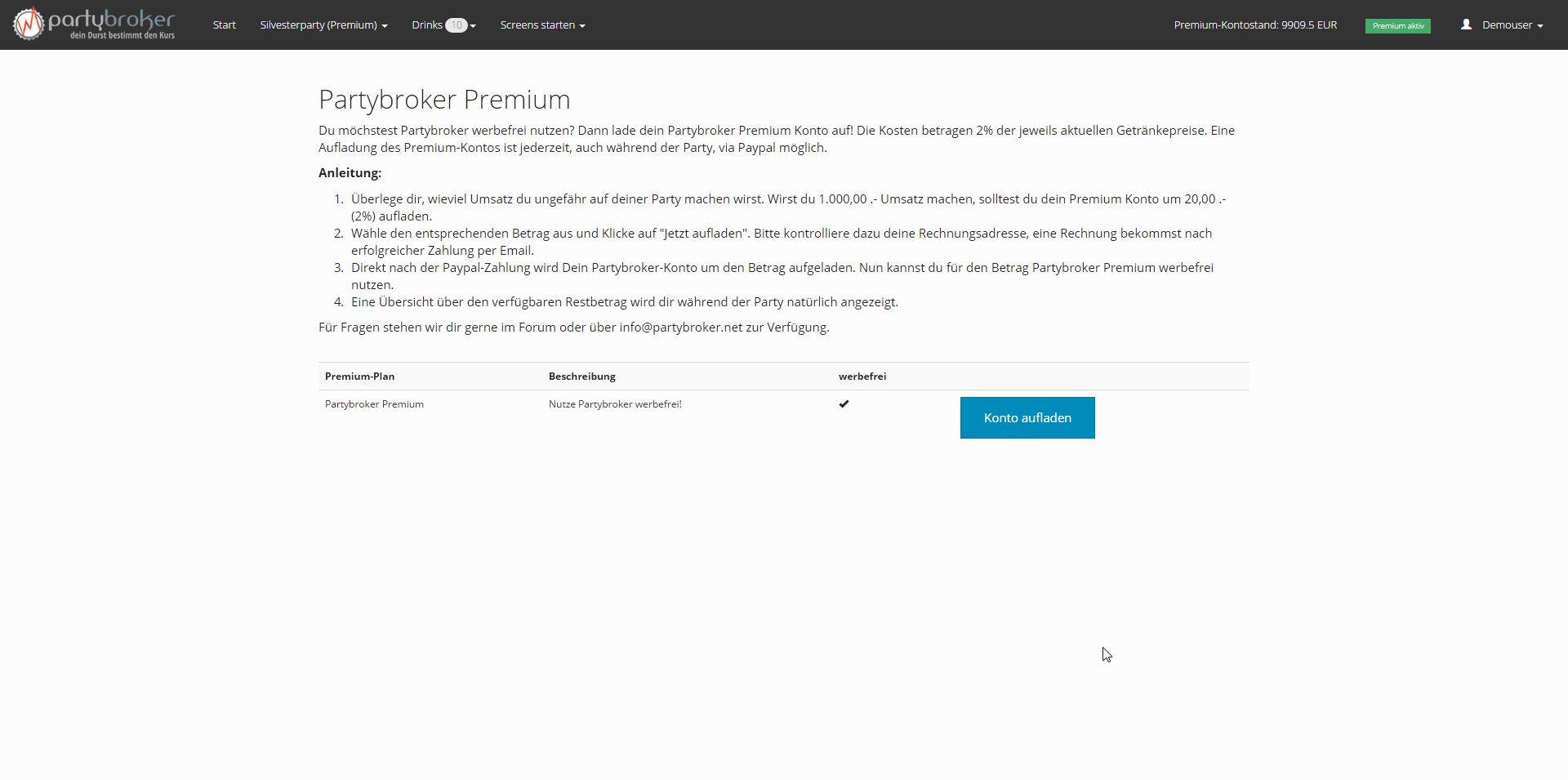Screen dimensions: 1568x780
Task: Click the werbefrei column header
Action: (x=862, y=377)
